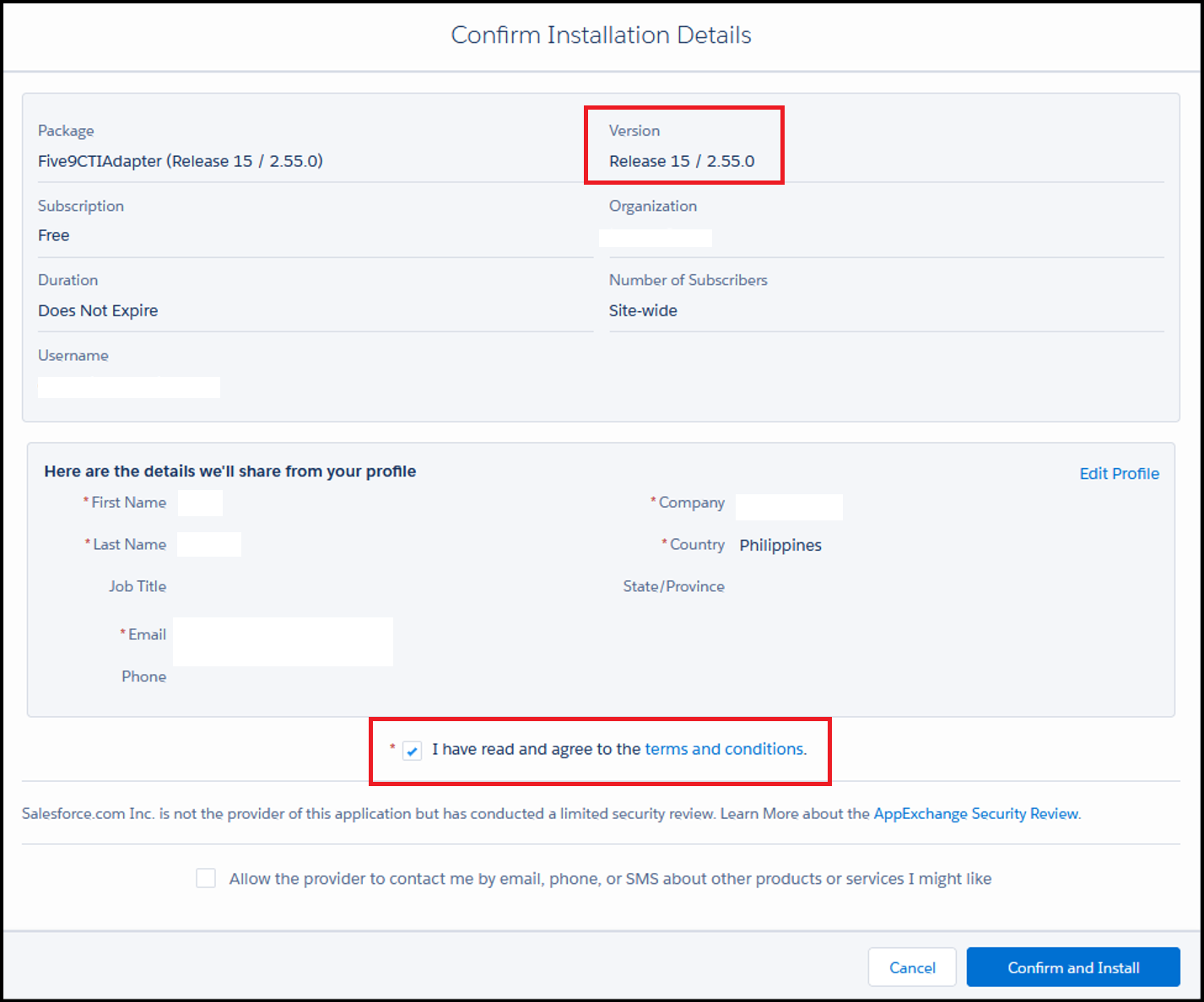Click the Organization label
Image resolution: width=1204 pixels, height=1002 pixels.
[653, 206]
